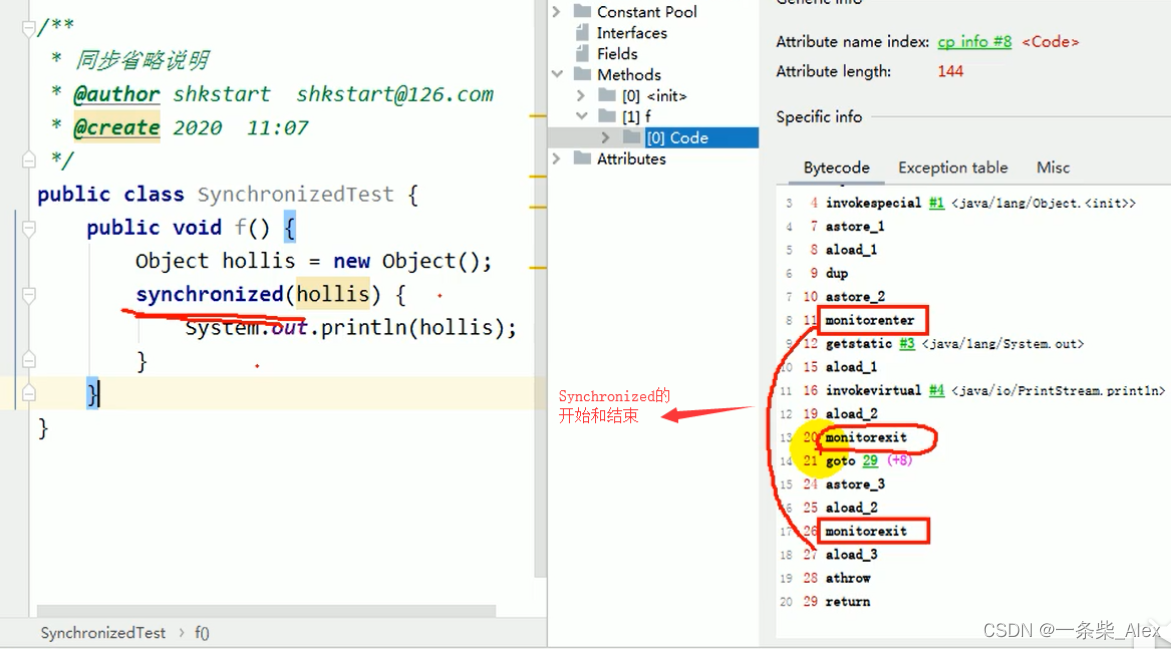Fold the synchronized block gutter marker
The height and width of the screenshot is (649, 1176).
coord(28,294)
